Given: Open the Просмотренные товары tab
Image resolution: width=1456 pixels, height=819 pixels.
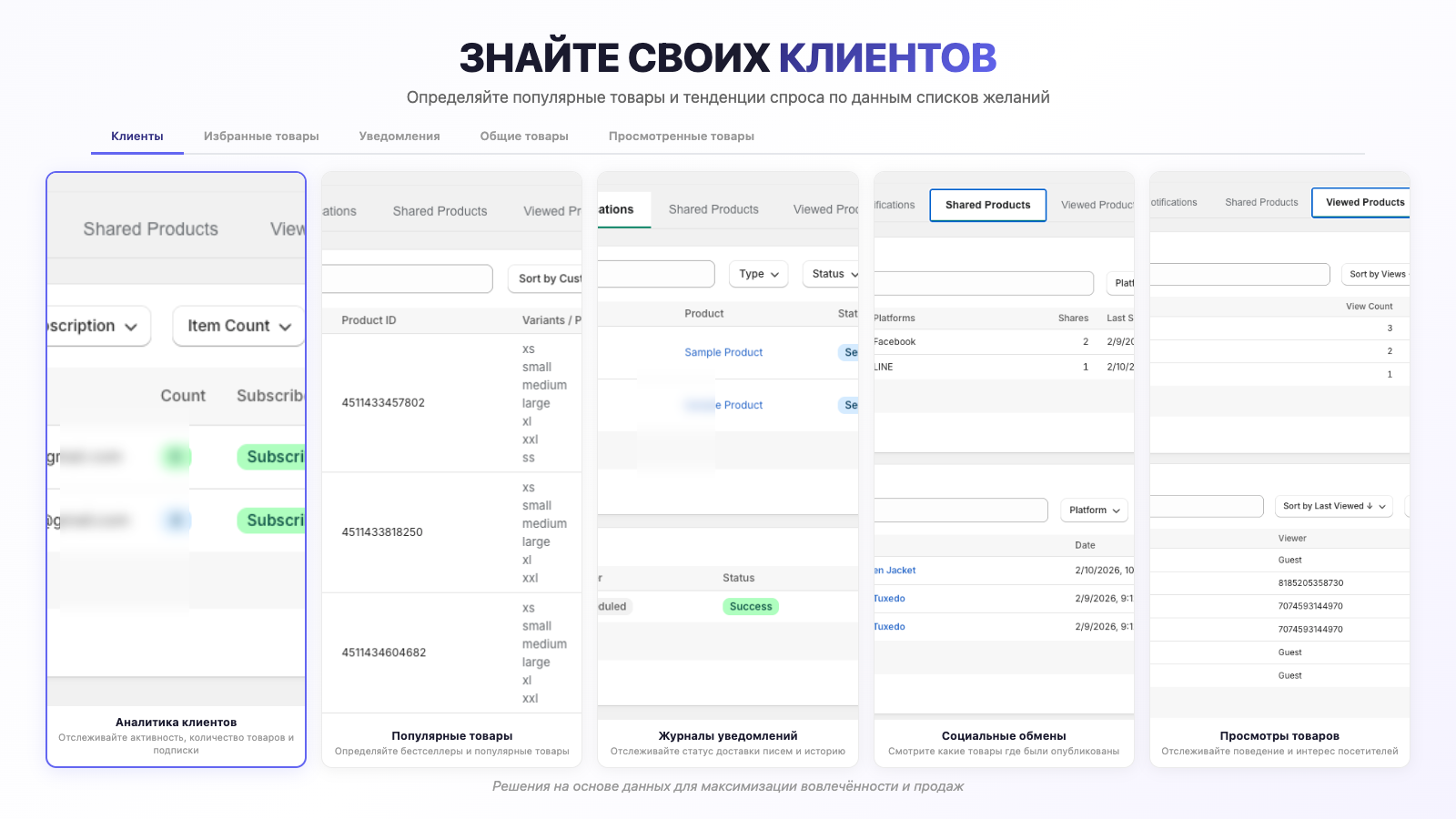Looking at the screenshot, I should point(681,136).
